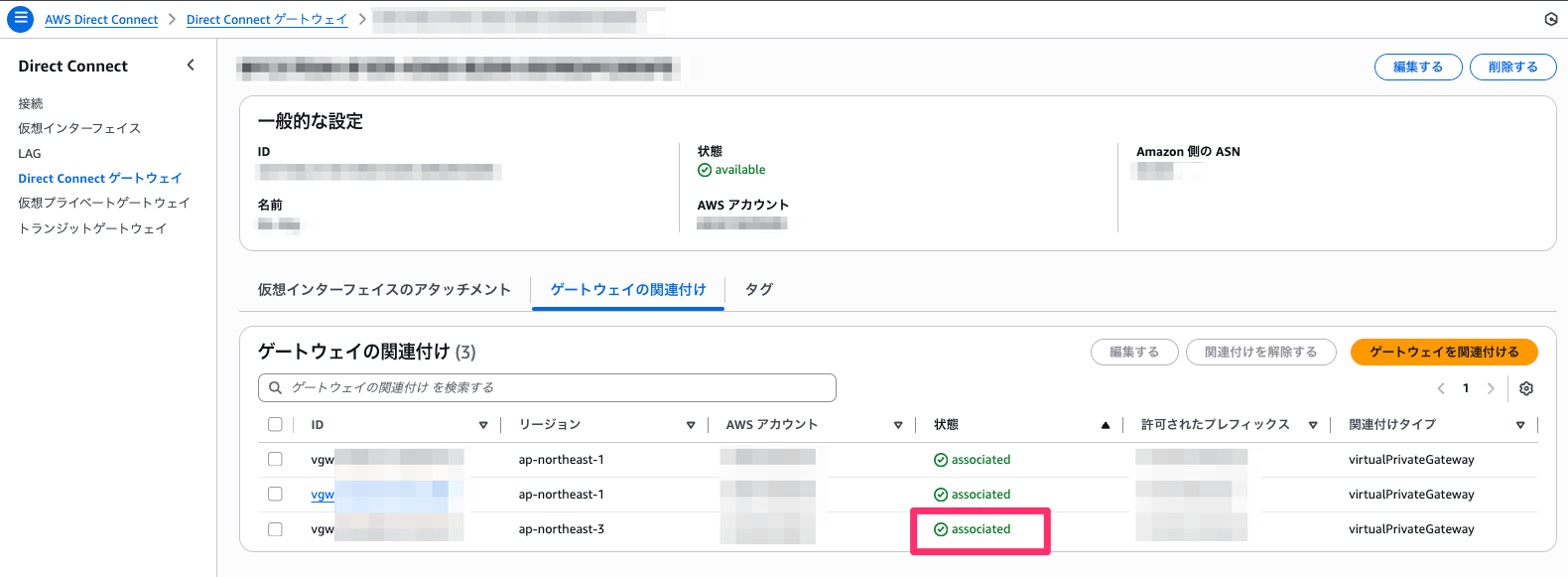Open LAG in the sidebar
Screen dimensions: 1568x577
[30, 154]
